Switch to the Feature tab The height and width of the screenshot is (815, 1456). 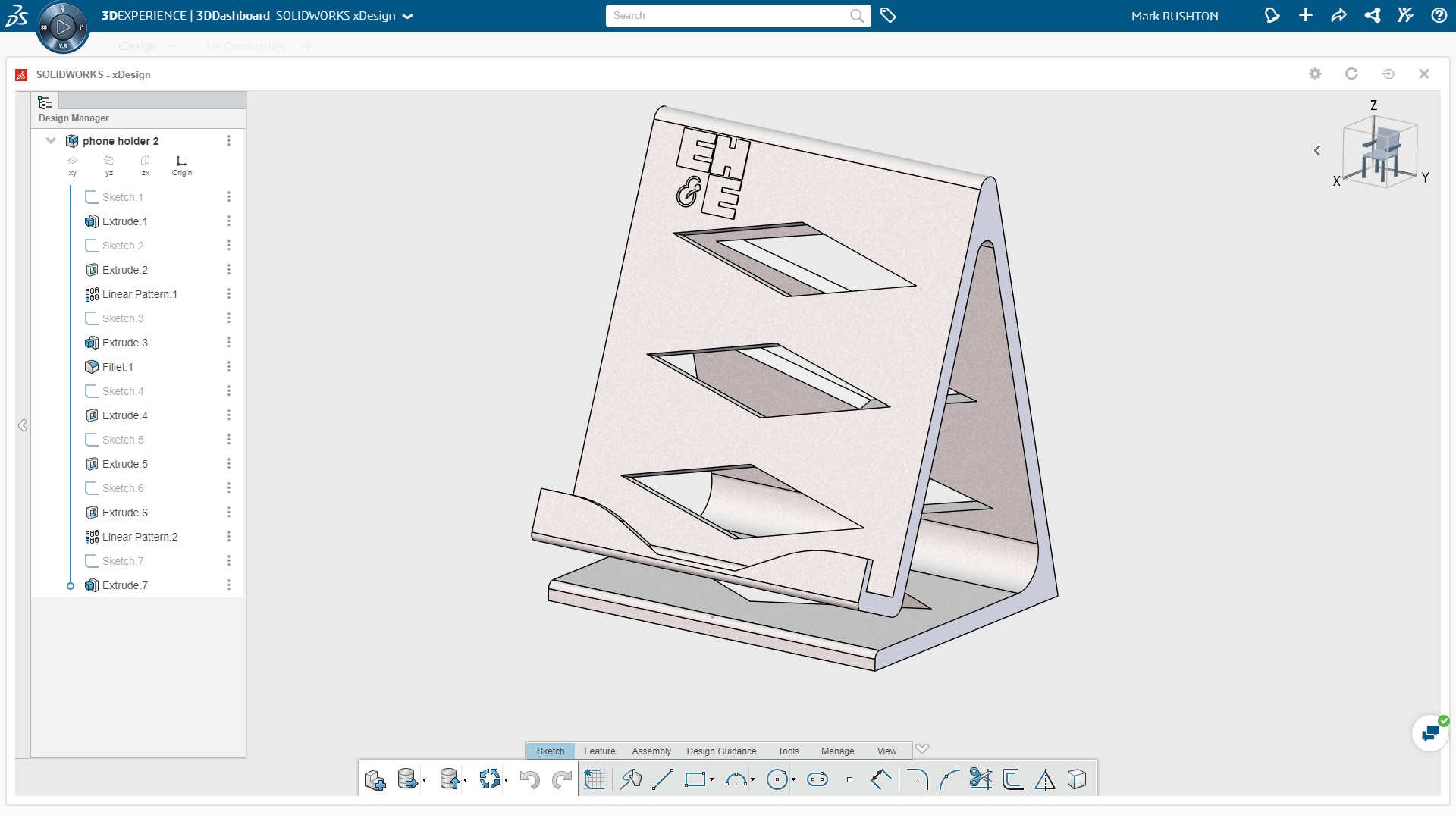[x=600, y=751]
